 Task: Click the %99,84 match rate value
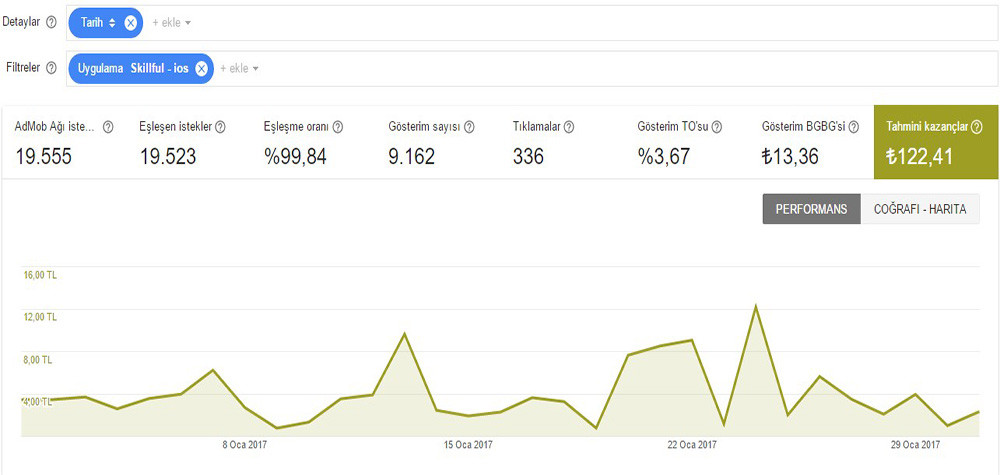tap(295, 157)
